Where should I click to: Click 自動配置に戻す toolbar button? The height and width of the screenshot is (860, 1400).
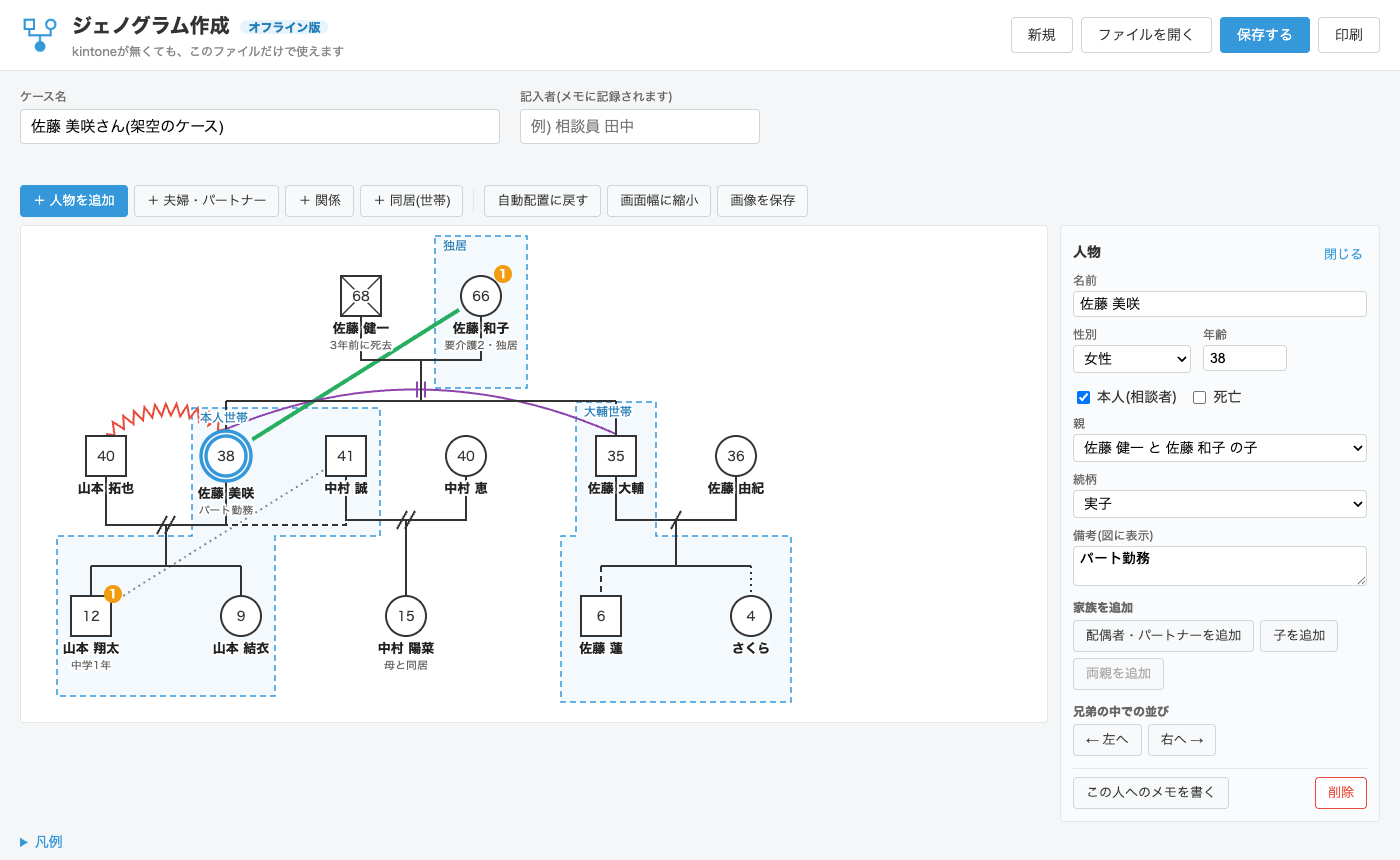click(x=543, y=201)
